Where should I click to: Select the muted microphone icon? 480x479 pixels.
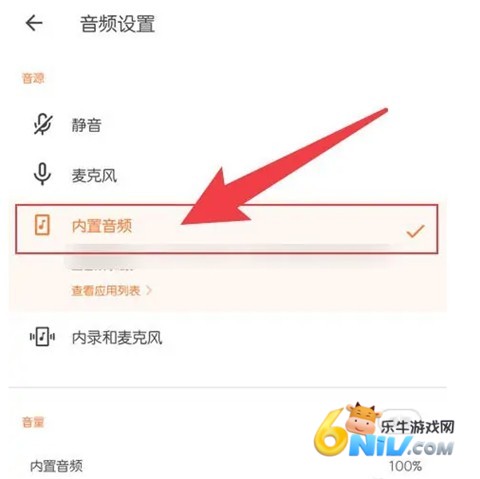click(42, 125)
